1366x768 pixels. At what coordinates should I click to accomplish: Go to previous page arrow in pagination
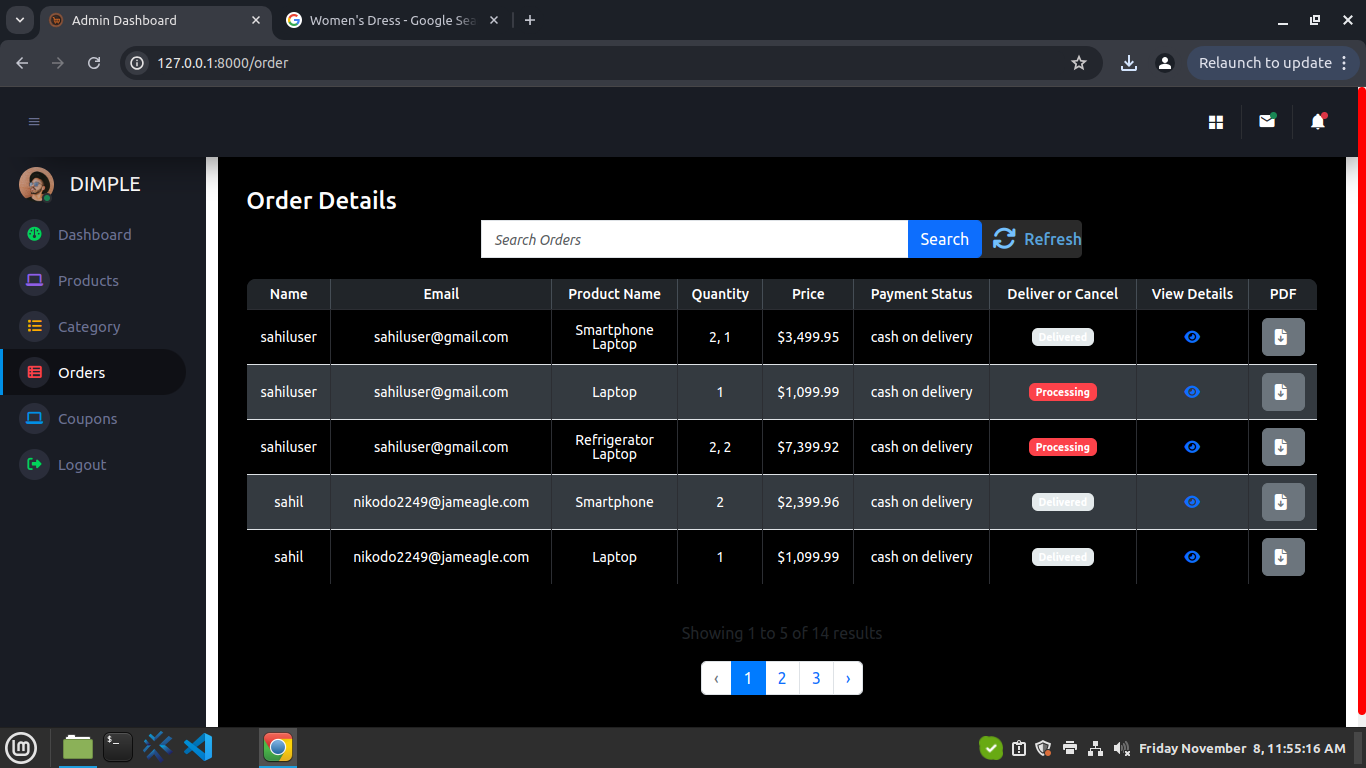pyautogui.click(x=716, y=678)
